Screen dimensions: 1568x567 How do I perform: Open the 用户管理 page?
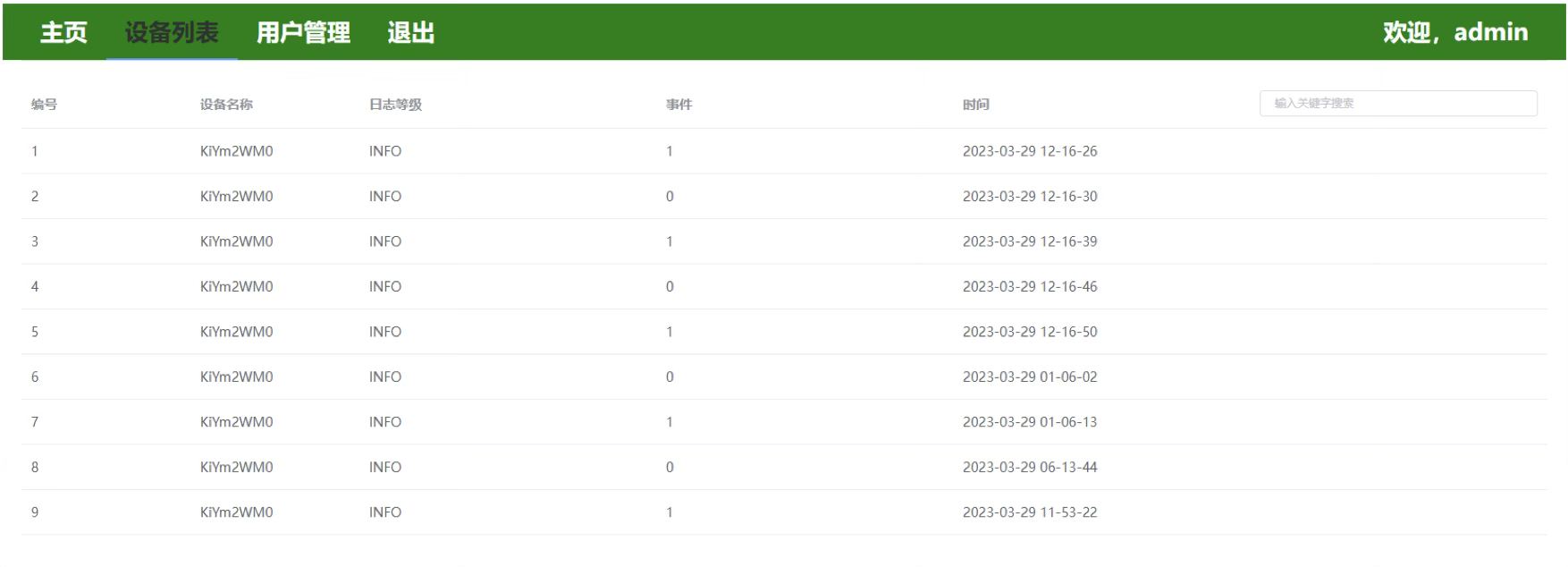coord(303,33)
